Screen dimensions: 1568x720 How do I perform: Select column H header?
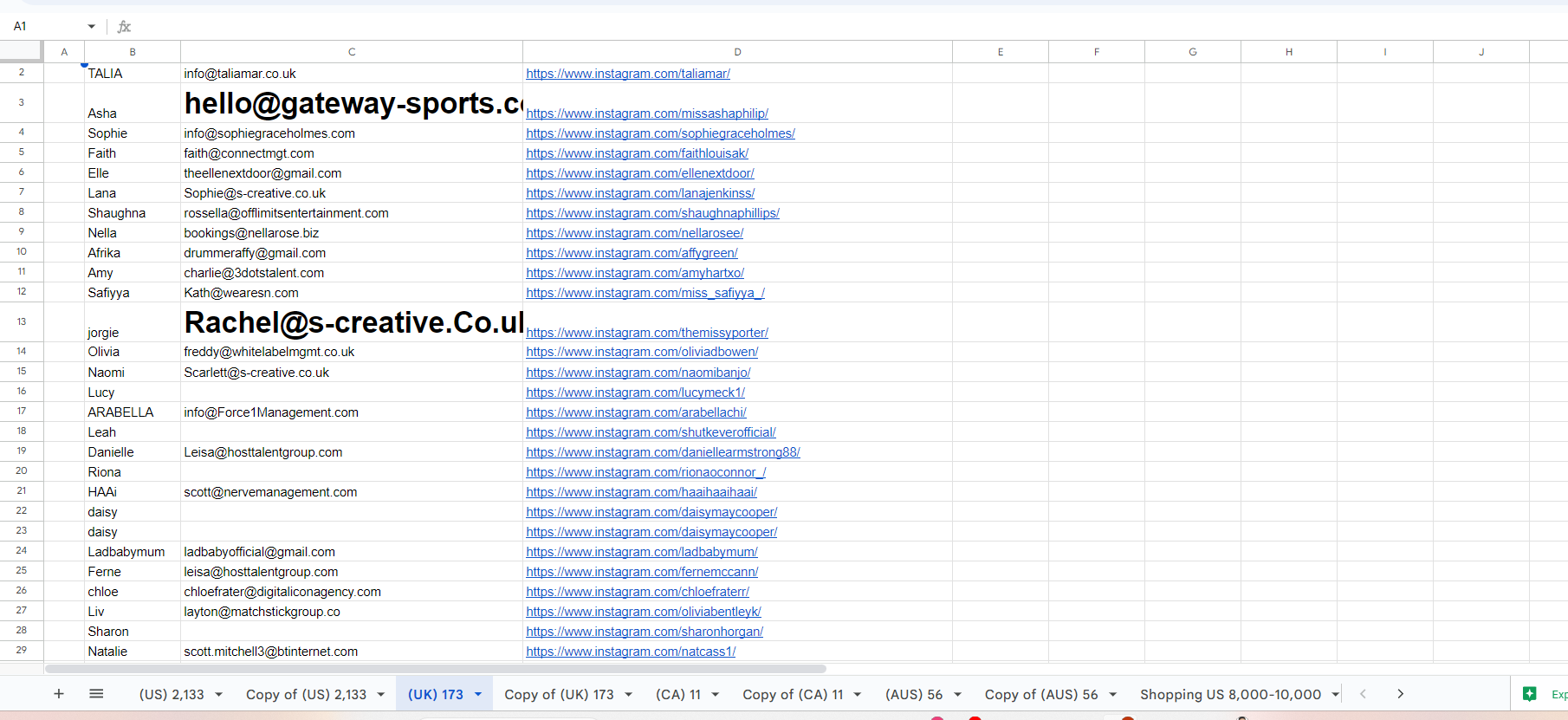coord(1289,52)
